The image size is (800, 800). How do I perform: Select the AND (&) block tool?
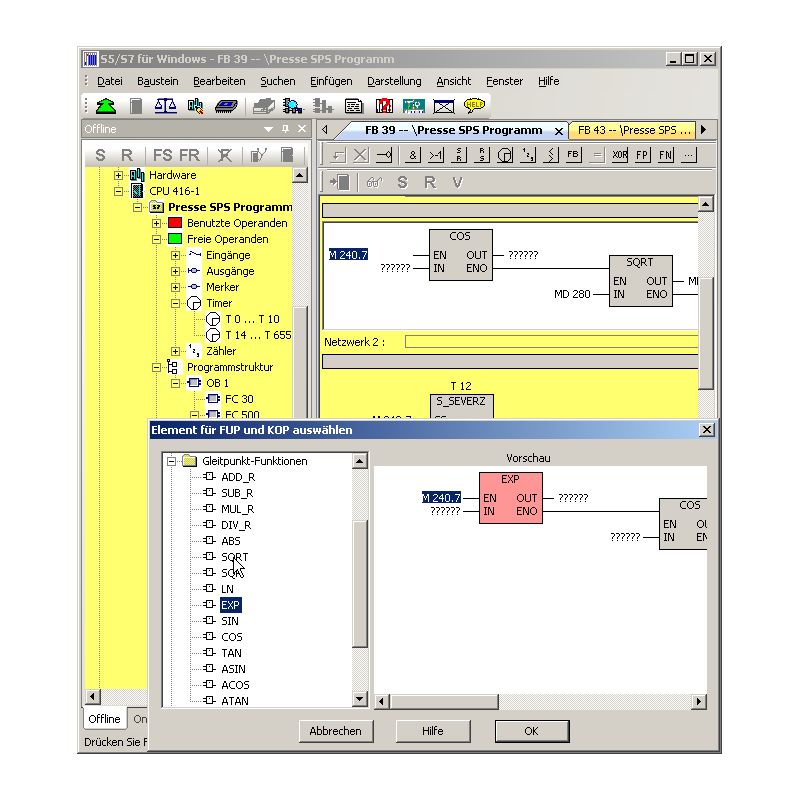[413, 155]
